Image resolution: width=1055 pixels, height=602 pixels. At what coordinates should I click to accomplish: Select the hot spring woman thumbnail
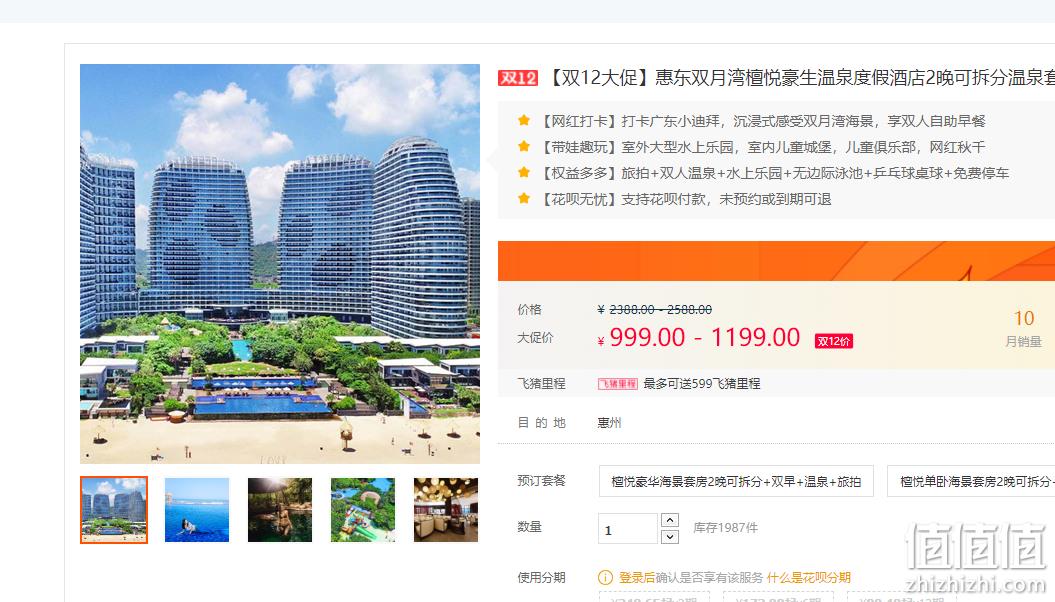click(x=280, y=510)
